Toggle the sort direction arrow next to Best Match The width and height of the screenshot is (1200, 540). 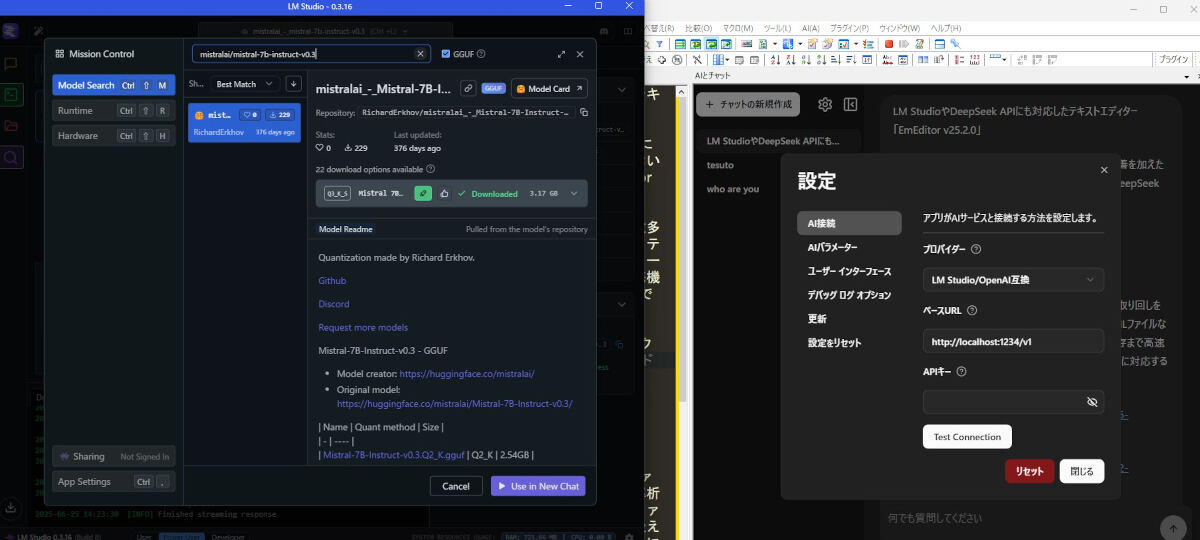coord(293,84)
